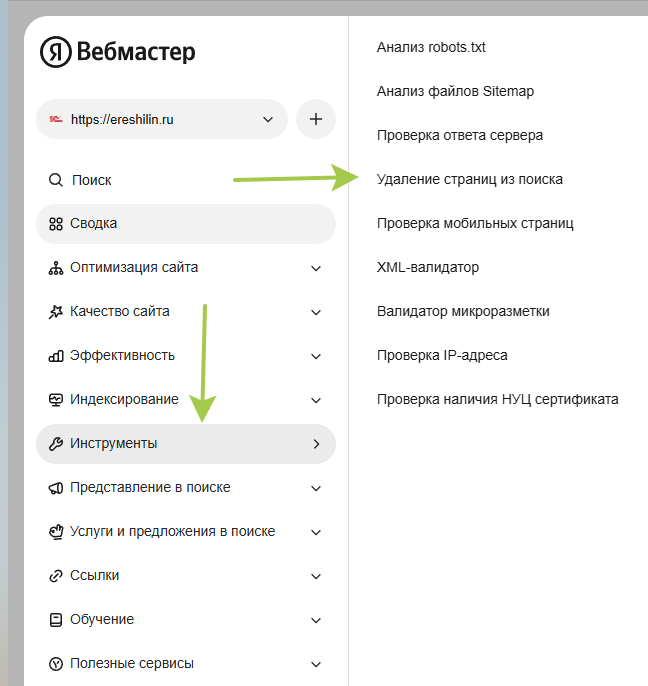648x686 pixels.
Task: Expand the Обучение section chevron
Action: [316, 620]
